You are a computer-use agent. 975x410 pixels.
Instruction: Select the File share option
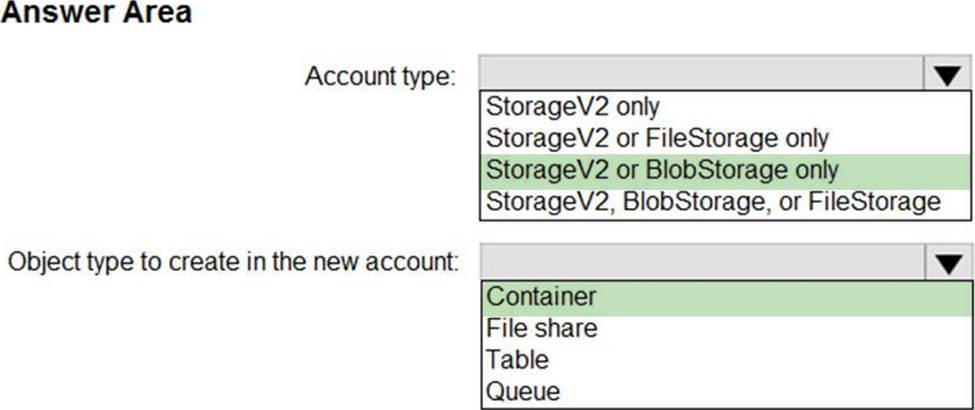[541, 328]
